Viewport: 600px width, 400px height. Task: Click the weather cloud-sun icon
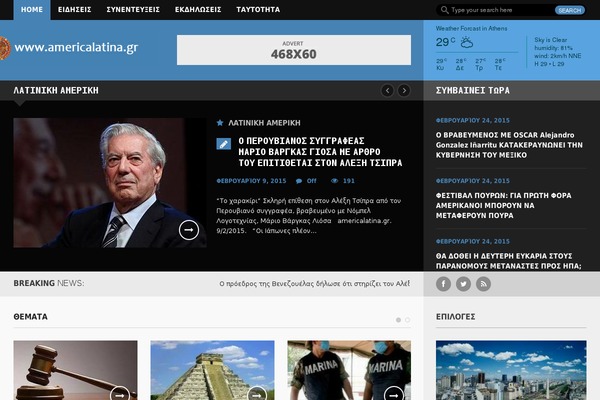[466, 42]
